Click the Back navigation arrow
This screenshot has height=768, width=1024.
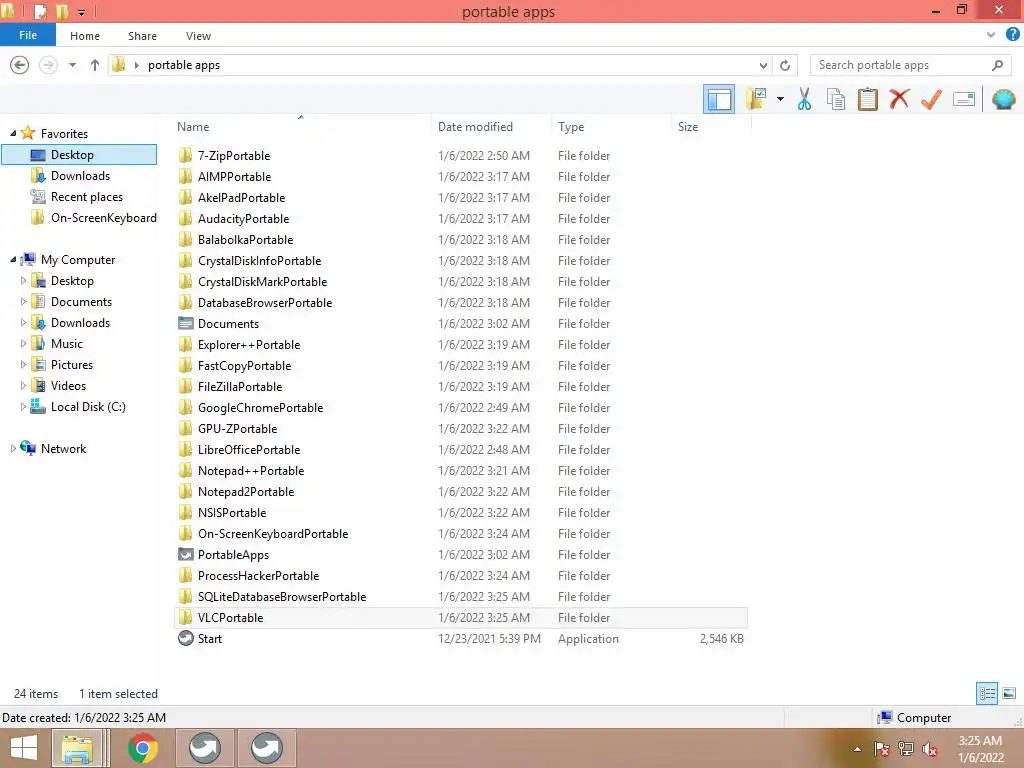[x=20, y=65]
